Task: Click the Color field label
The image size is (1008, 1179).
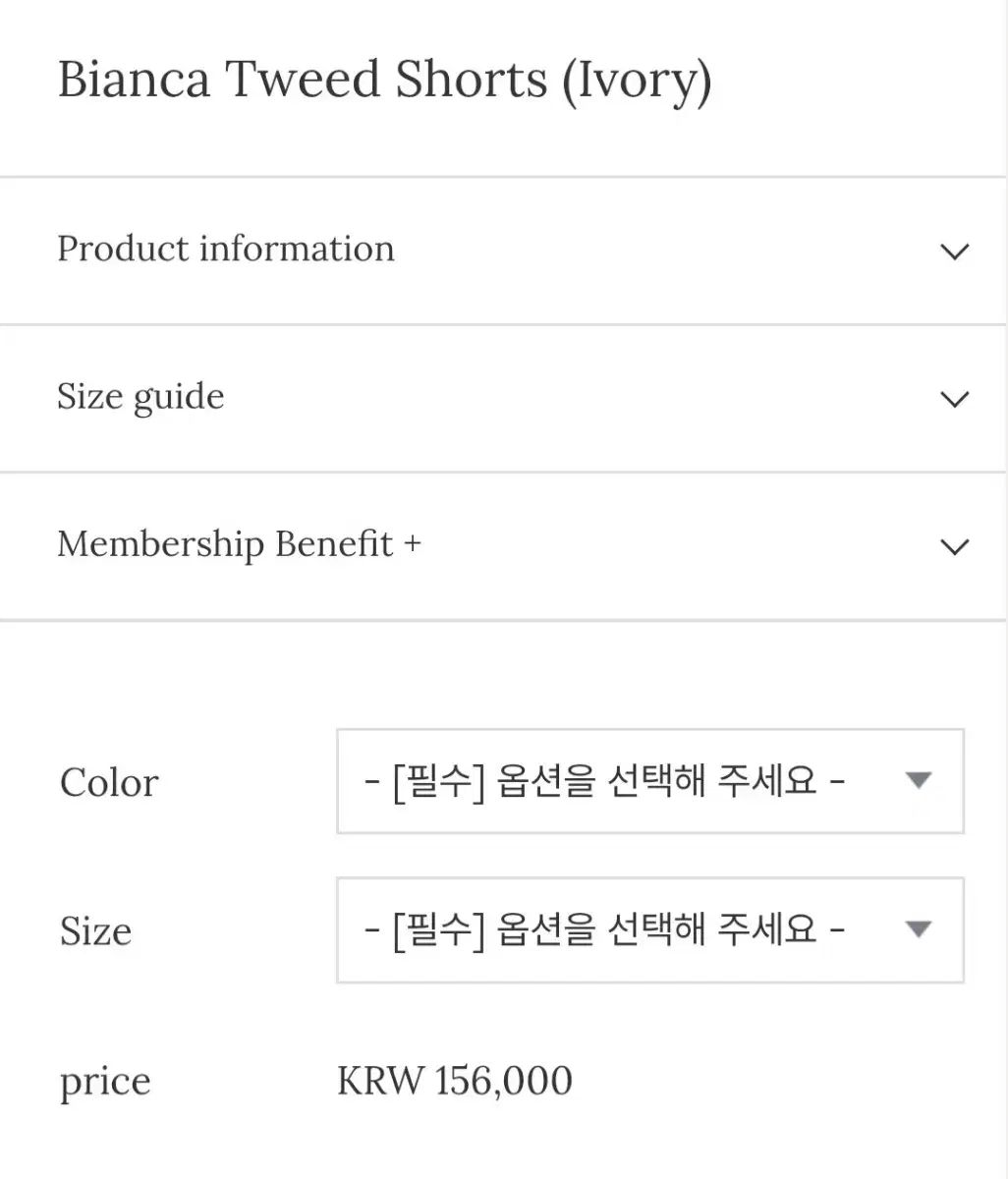Action: [108, 783]
